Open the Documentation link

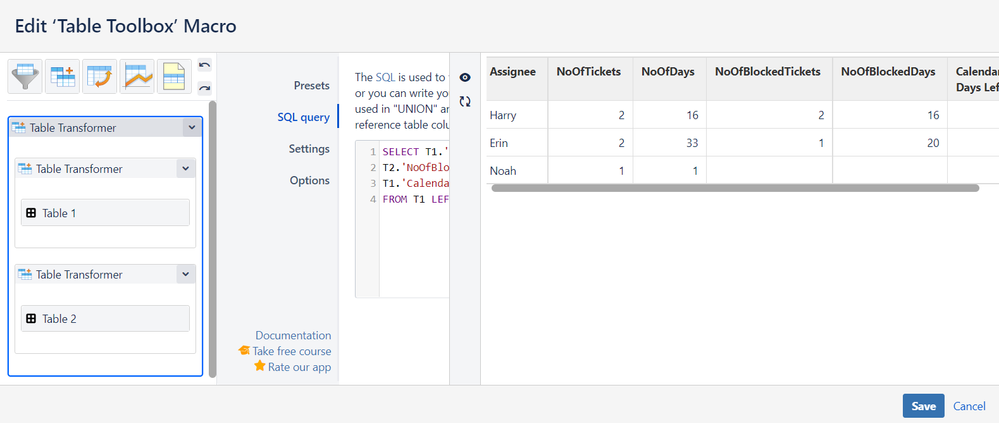[x=293, y=335]
